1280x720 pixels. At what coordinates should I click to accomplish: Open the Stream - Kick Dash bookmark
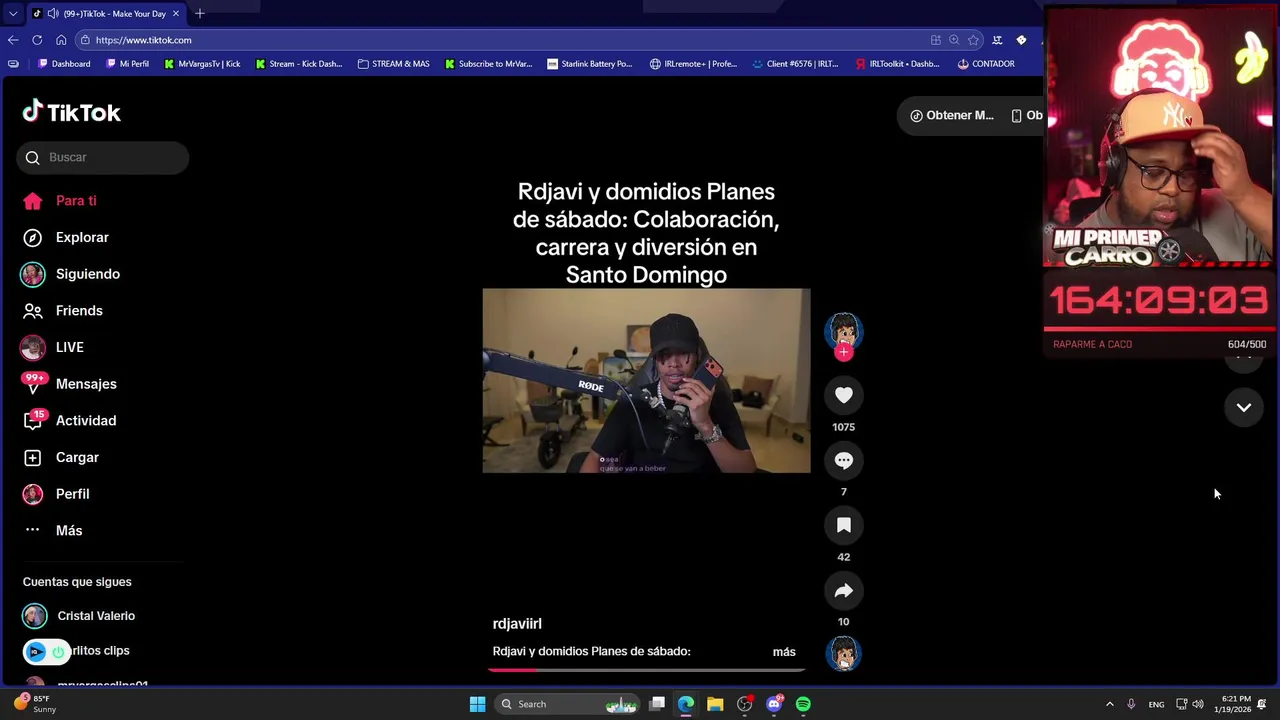[x=298, y=64]
